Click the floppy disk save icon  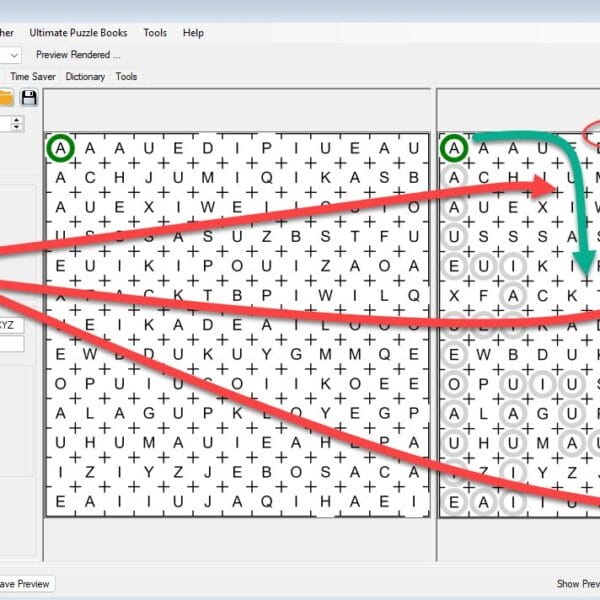coord(29,97)
